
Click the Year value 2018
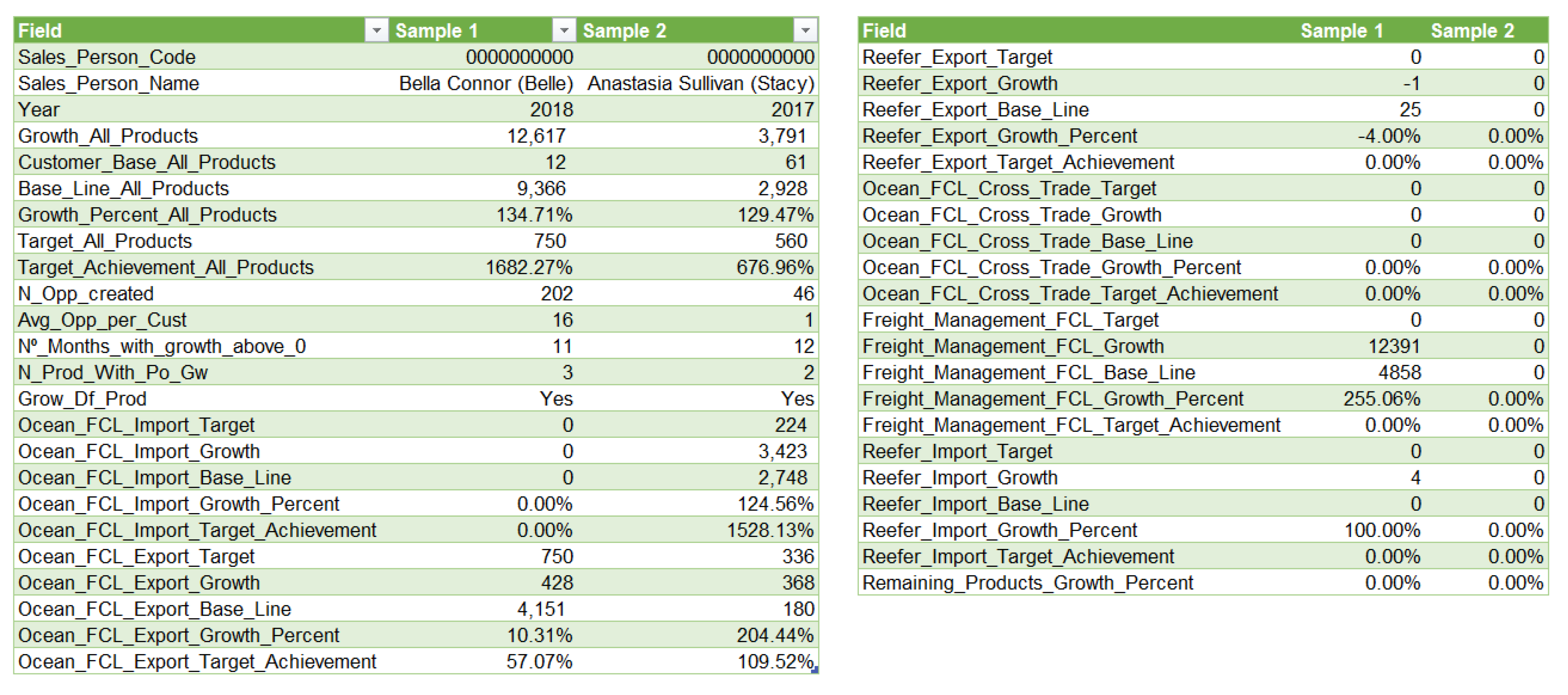[x=551, y=109]
